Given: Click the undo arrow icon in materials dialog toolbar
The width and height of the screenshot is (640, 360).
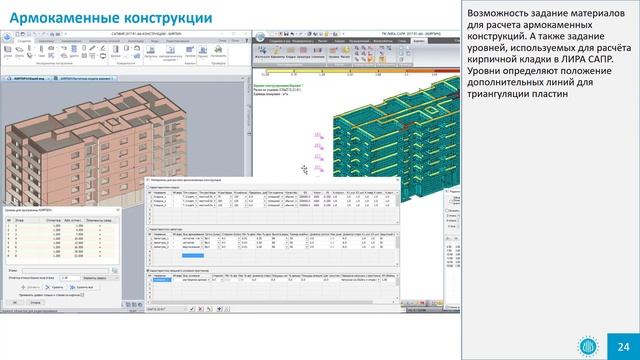Looking at the screenshot, I should tap(209, 309).
